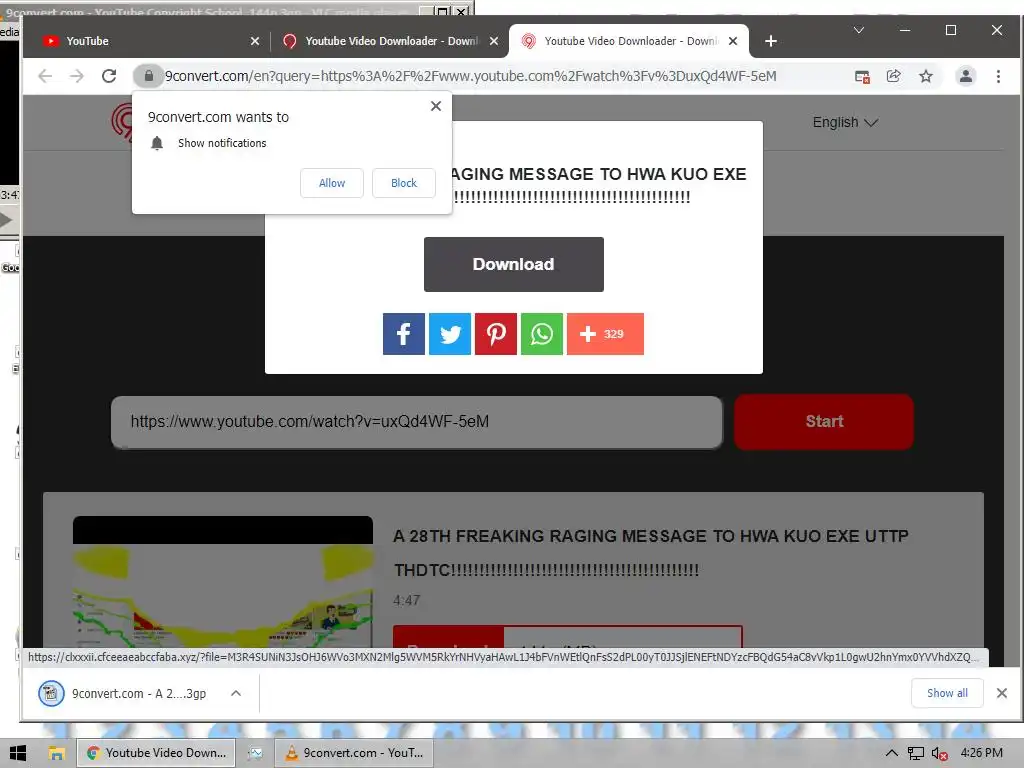1024x768 pixels.
Task: Click the video title A 28TH FREAKING RAGING MESSAGE
Action: tap(650, 552)
